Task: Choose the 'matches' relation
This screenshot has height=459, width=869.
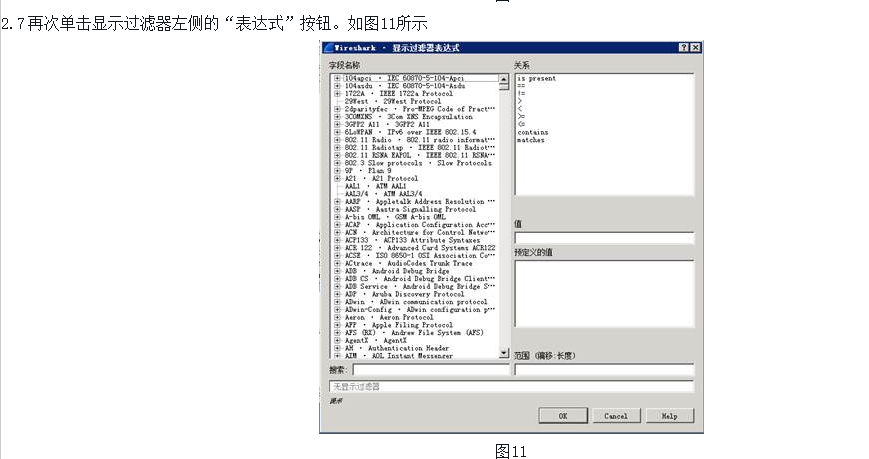Action: [530, 140]
